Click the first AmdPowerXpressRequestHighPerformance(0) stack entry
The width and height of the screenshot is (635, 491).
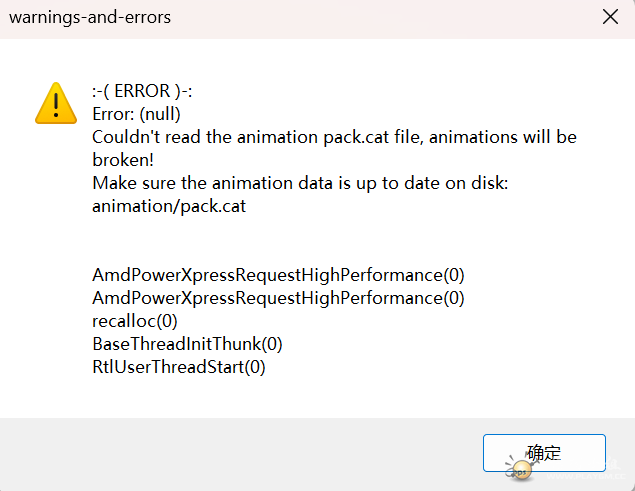click(x=278, y=275)
